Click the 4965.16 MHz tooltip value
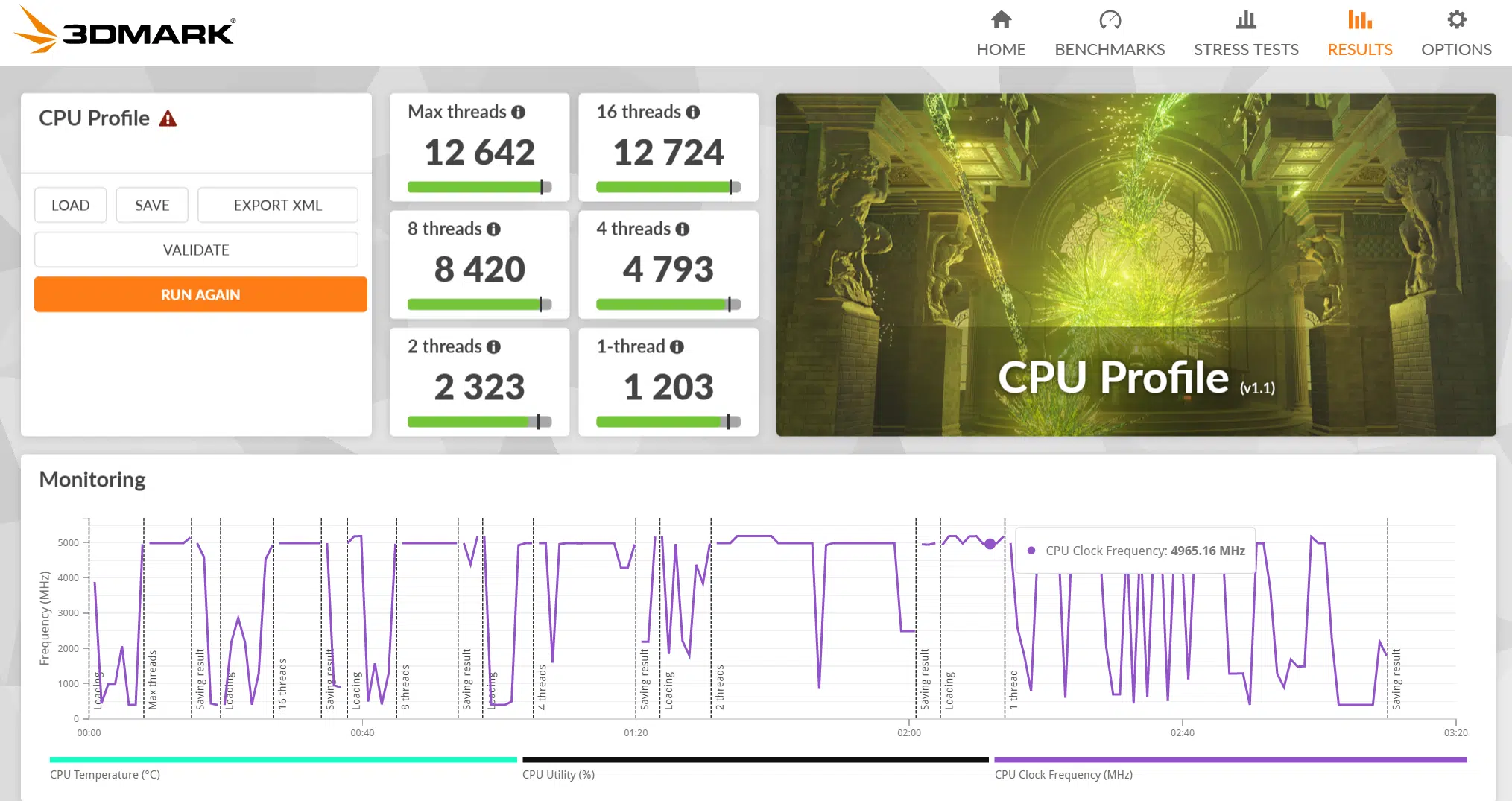1512x801 pixels. tap(1207, 551)
